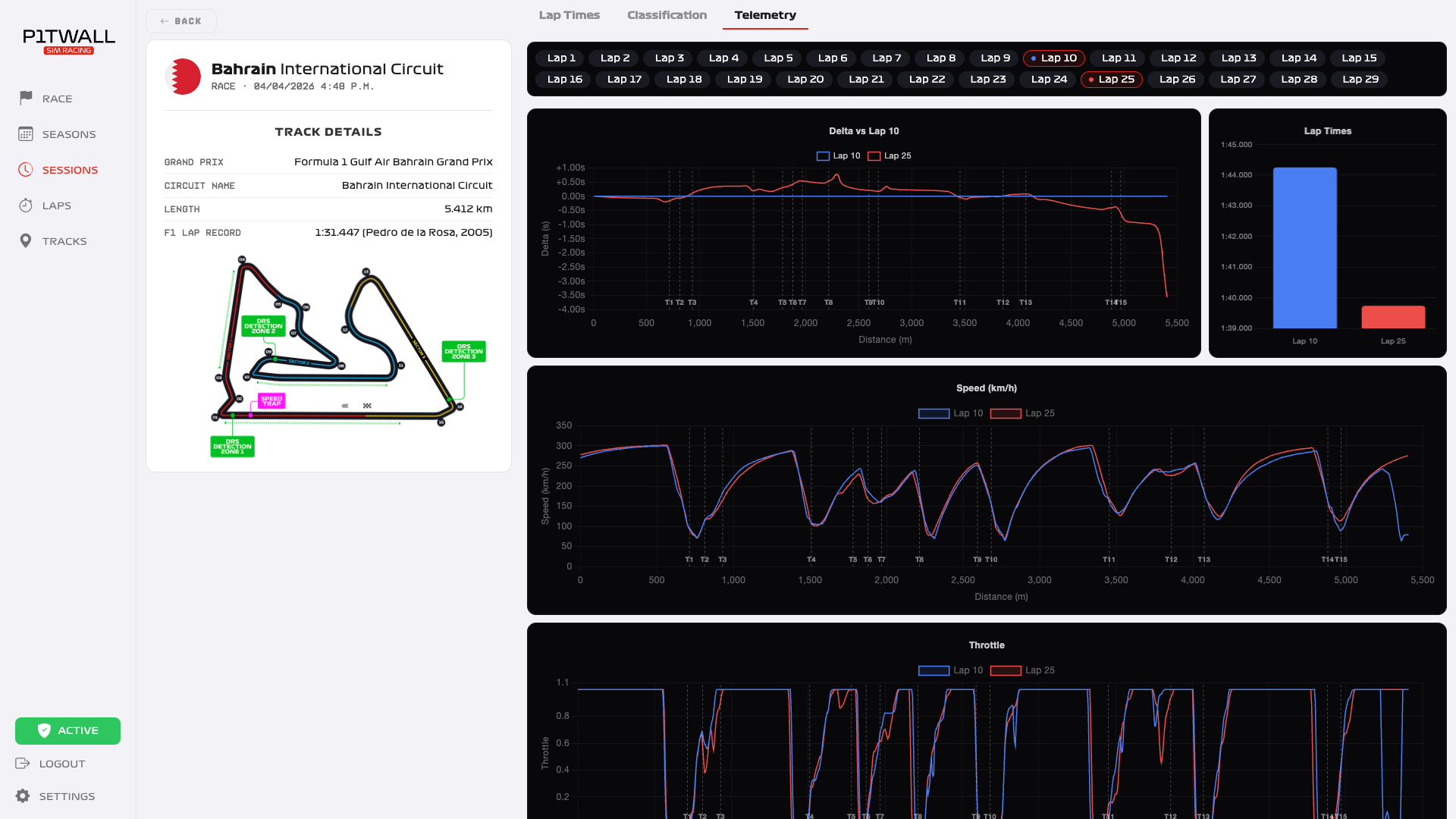This screenshot has width=1456, height=819.
Task: Deselect the highlighted Lap 10 chip
Action: [1054, 58]
